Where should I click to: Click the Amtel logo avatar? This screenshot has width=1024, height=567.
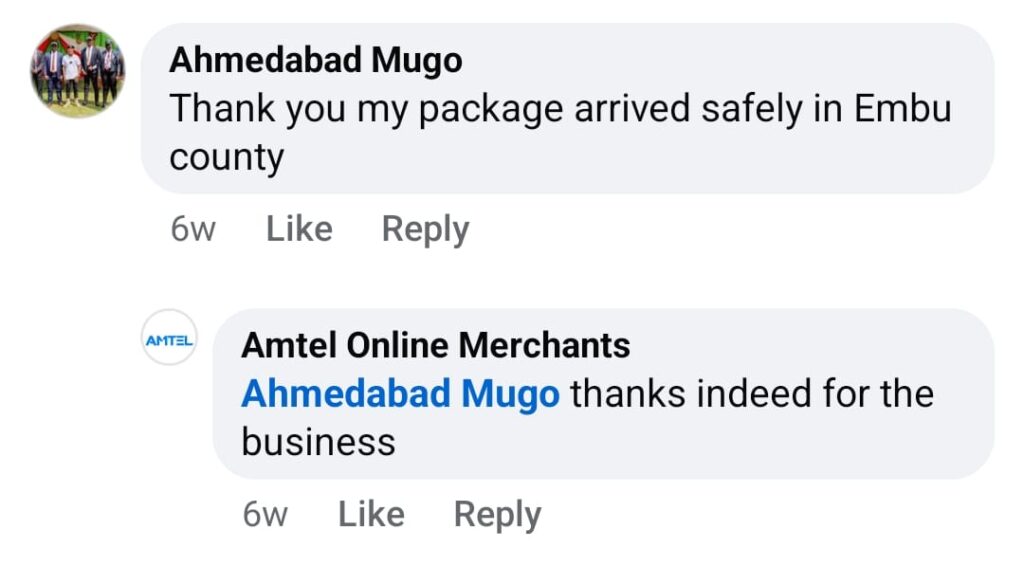(169, 339)
